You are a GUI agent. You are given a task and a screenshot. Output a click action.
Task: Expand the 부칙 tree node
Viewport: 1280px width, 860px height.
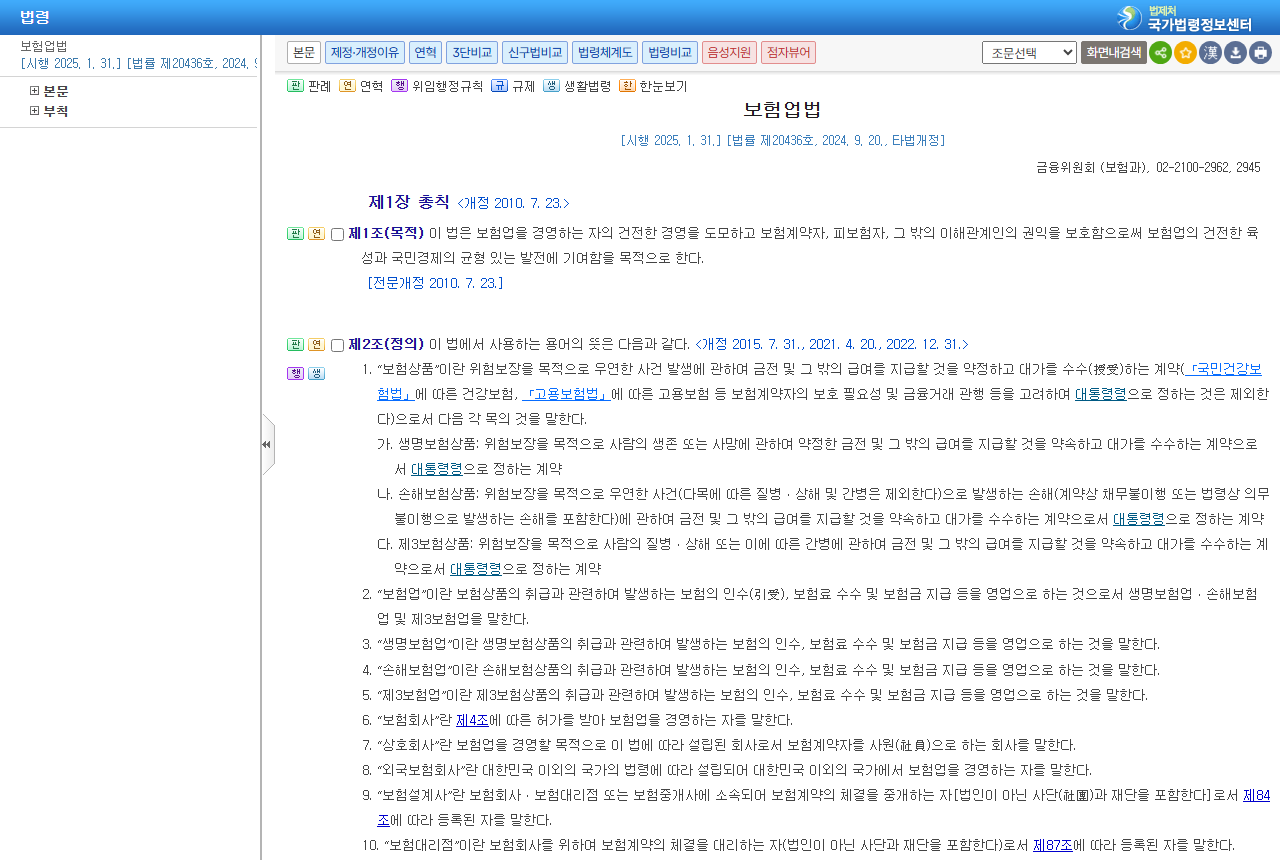35,111
